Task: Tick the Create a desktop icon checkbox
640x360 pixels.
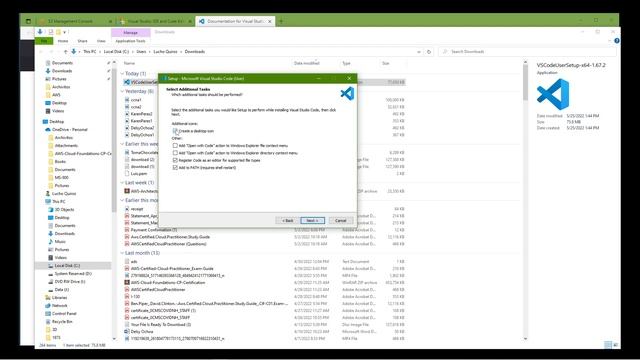Action: [x=175, y=131]
